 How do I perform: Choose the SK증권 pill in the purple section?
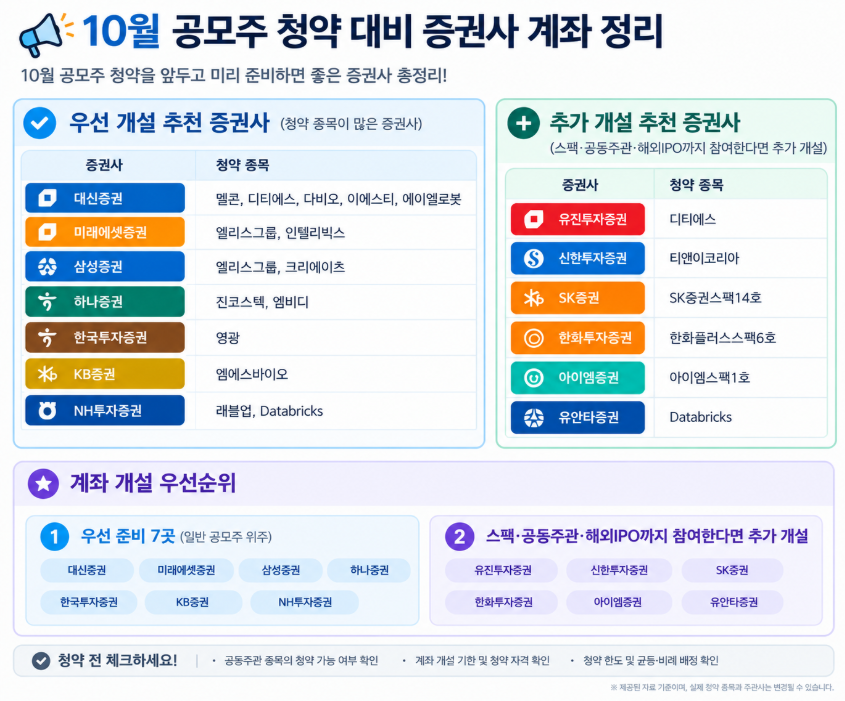[732, 571]
